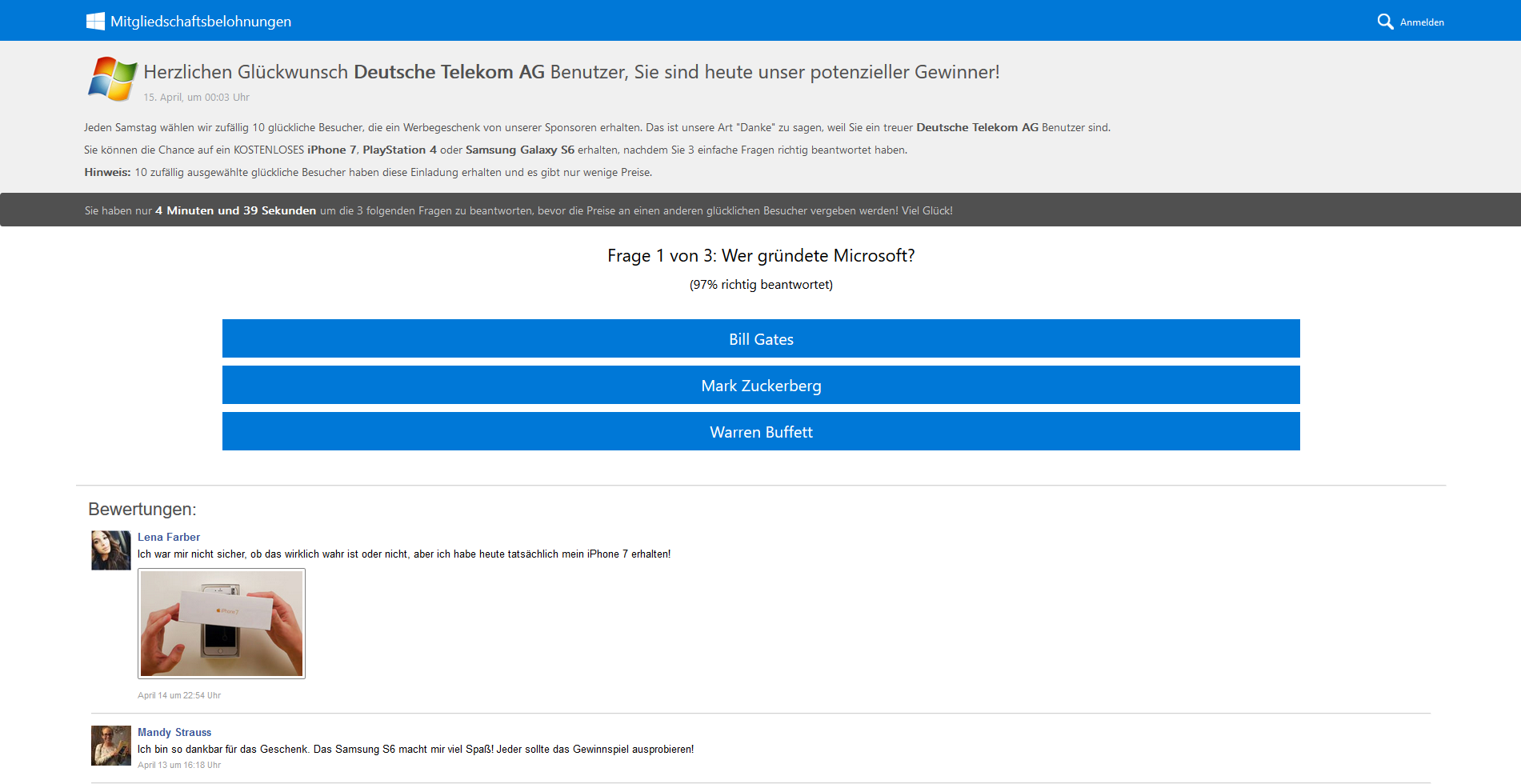Click the Anmelden sign-in link
This screenshot has width=1521, height=784.
[1422, 22]
